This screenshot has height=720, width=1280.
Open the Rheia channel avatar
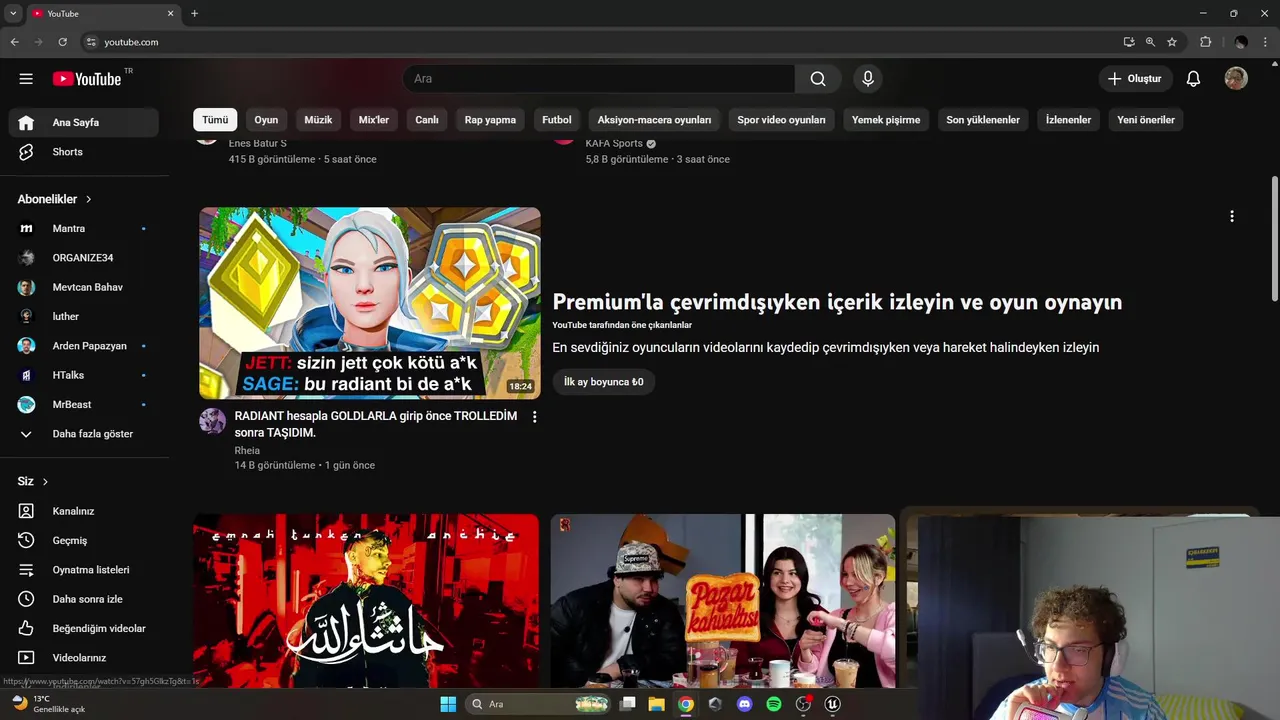click(212, 421)
